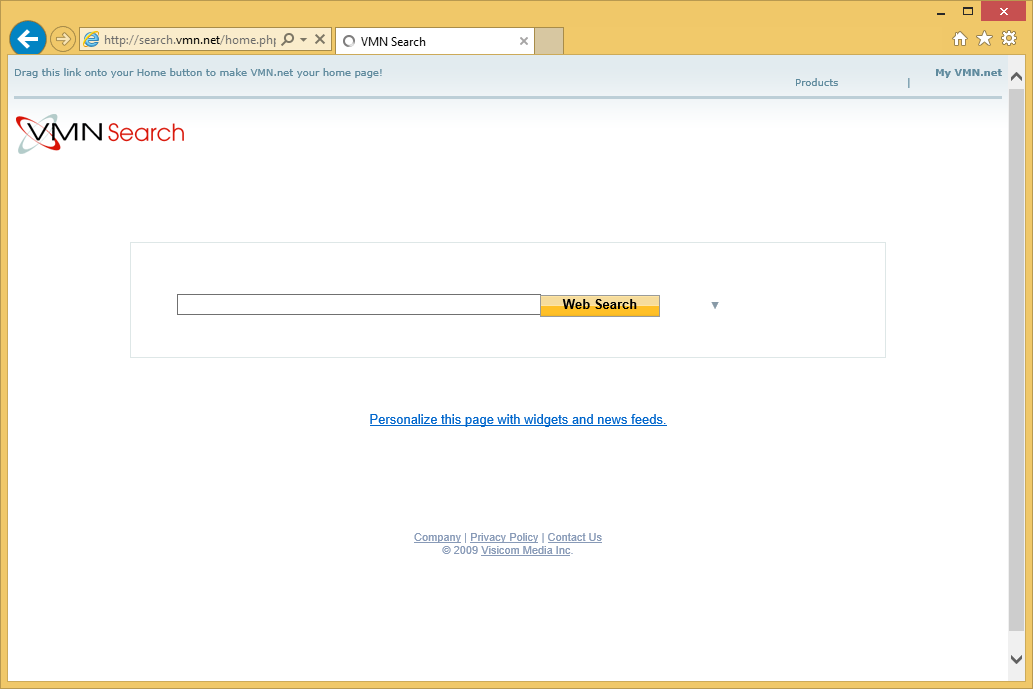Click the scrollbar down arrow

[1017, 659]
